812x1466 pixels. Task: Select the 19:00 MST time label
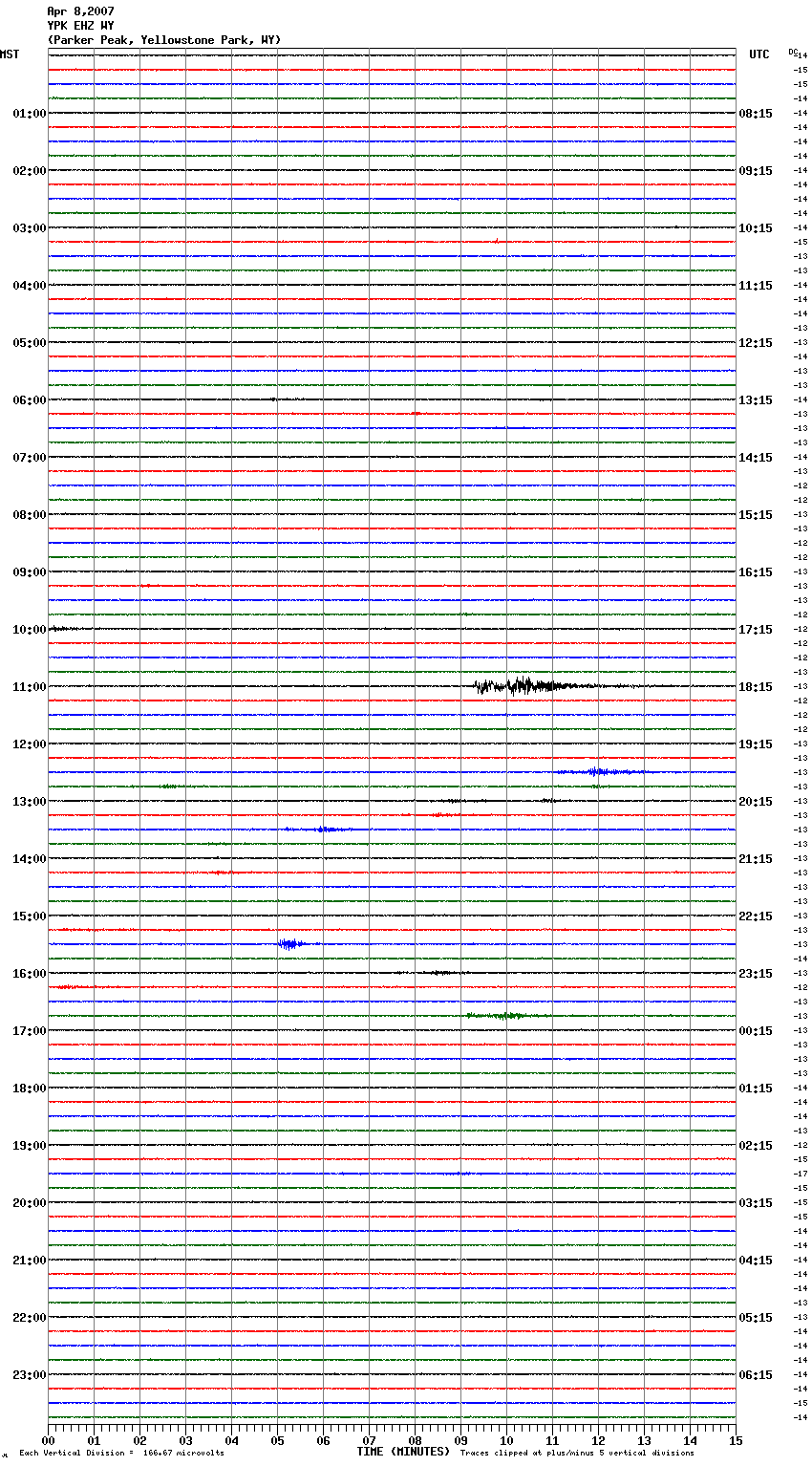[30, 1146]
